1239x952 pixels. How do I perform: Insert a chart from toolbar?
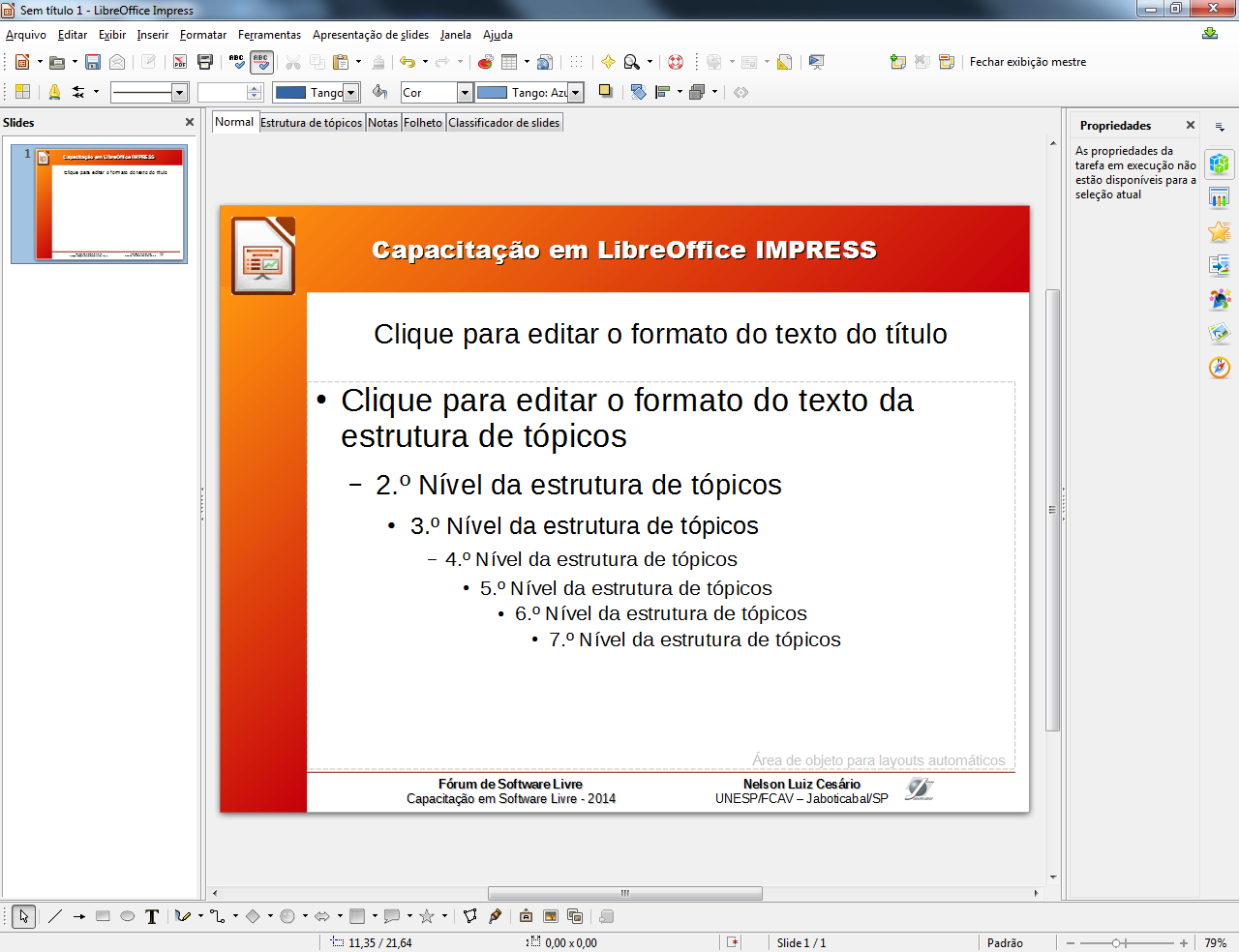486,62
